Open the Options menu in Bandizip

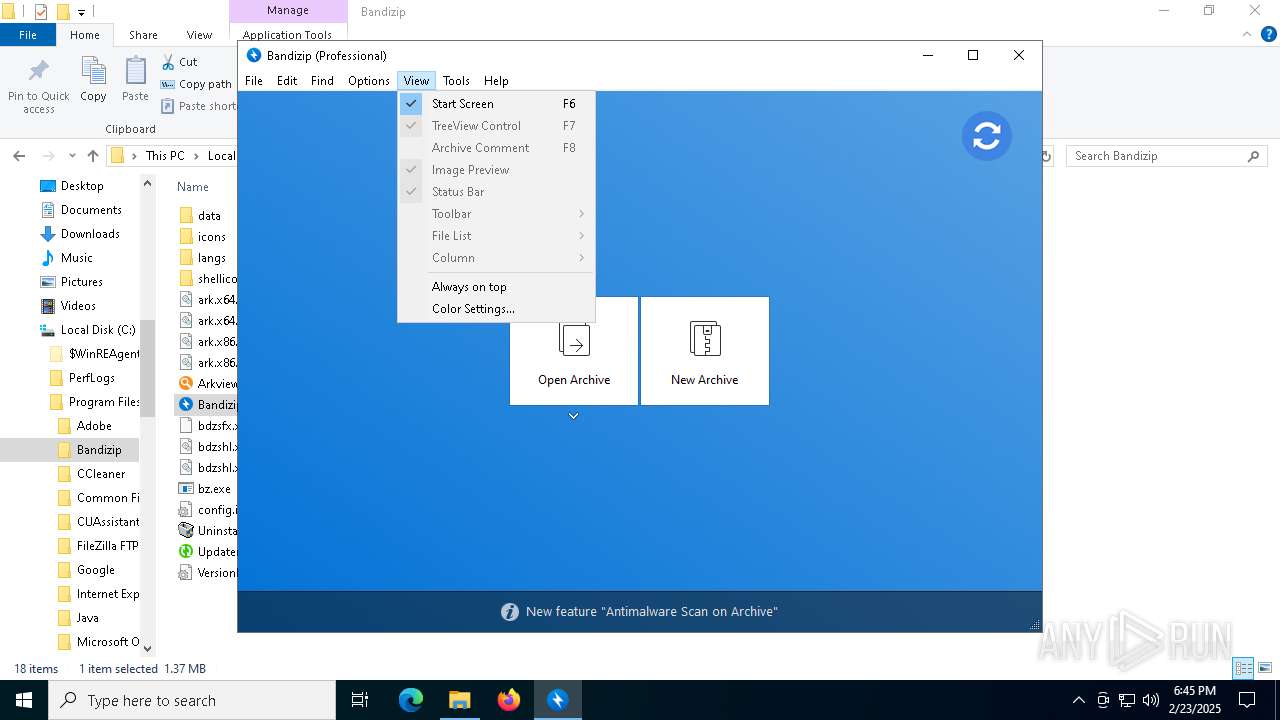pyautogui.click(x=369, y=81)
